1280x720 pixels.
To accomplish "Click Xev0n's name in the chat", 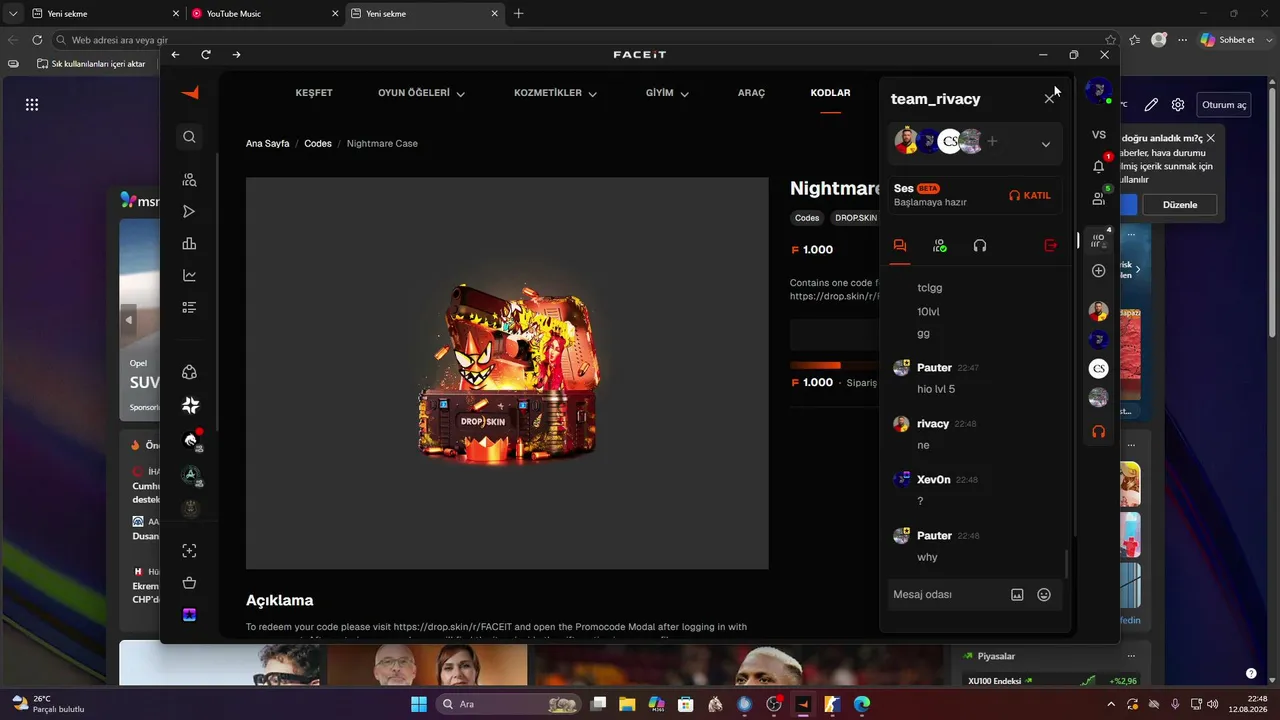I will click(x=934, y=480).
